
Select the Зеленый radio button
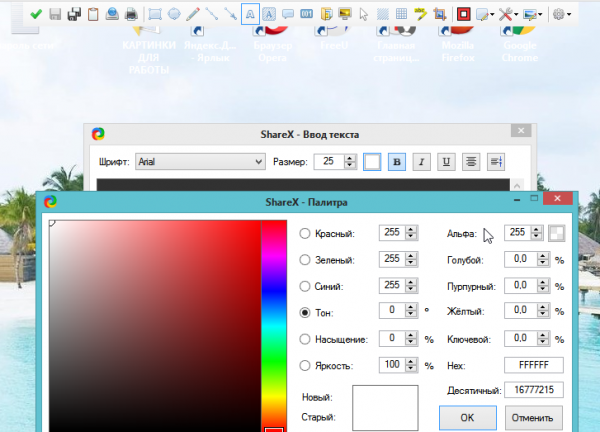305,260
